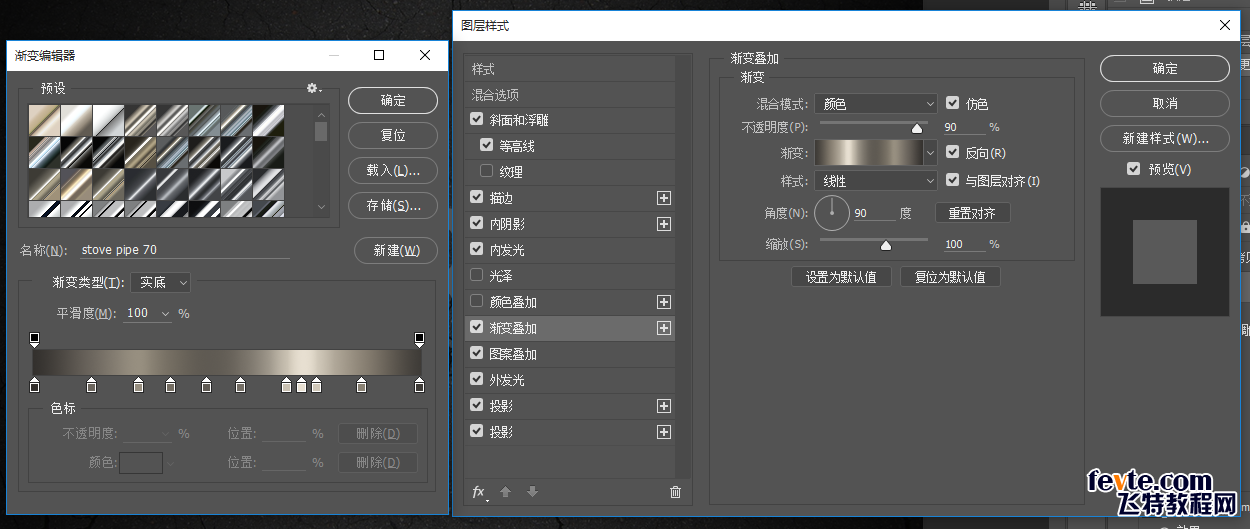Open the gradient picker arrow beside gradient preview
The width and height of the screenshot is (1250, 529).
coord(930,153)
